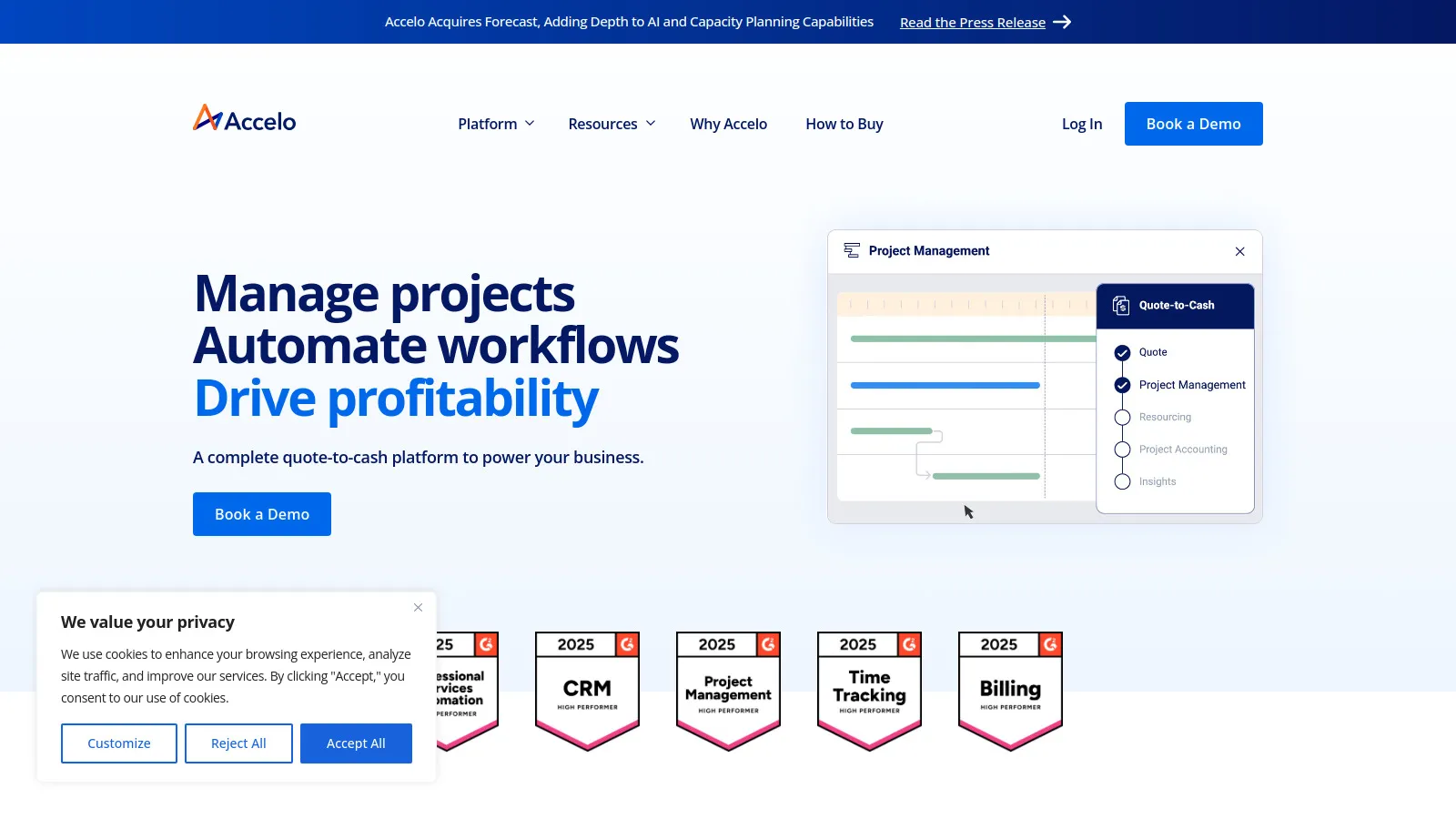Click the Accelo logo icon
This screenshot has width=1456, height=819.
point(206,117)
